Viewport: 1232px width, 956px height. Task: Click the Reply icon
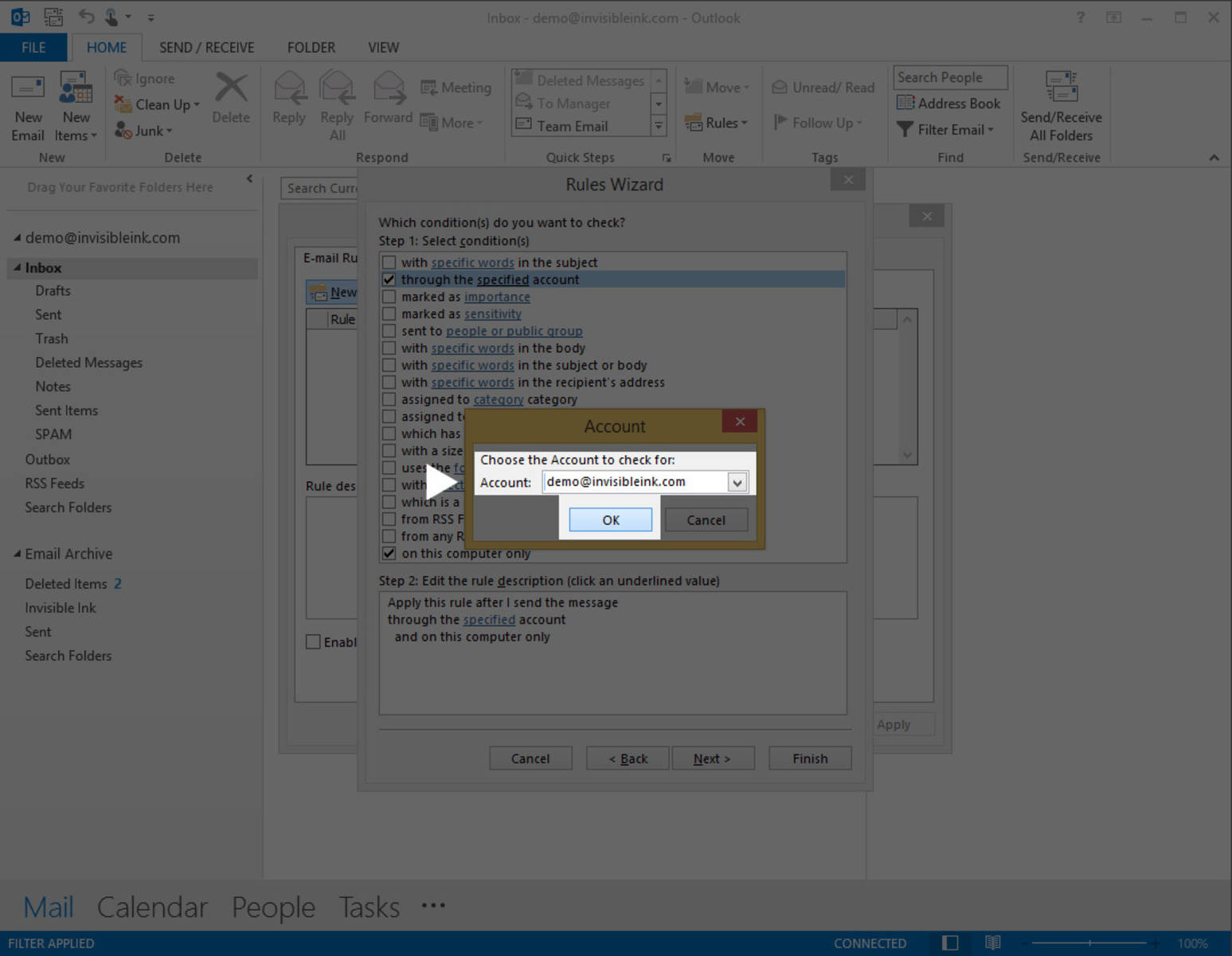pyautogui.click(x=289, y=88)
